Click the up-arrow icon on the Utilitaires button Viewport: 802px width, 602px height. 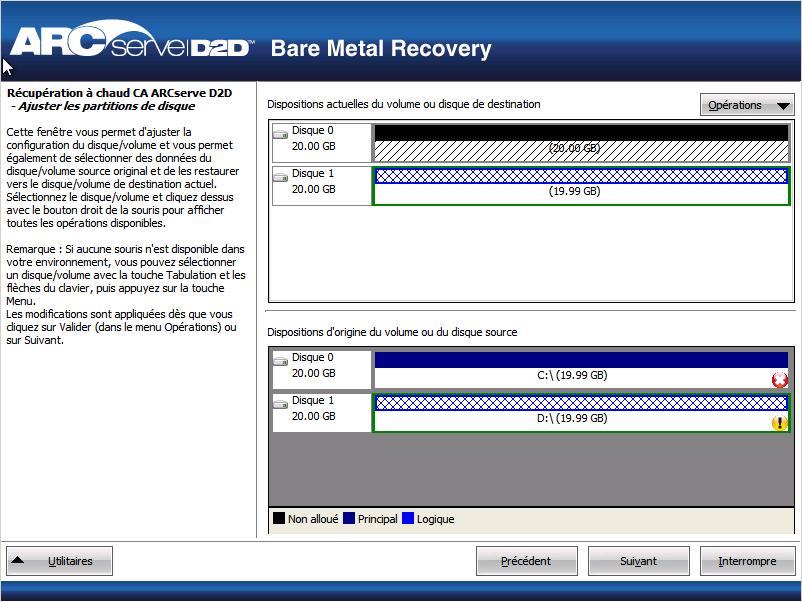coord(17,561)
